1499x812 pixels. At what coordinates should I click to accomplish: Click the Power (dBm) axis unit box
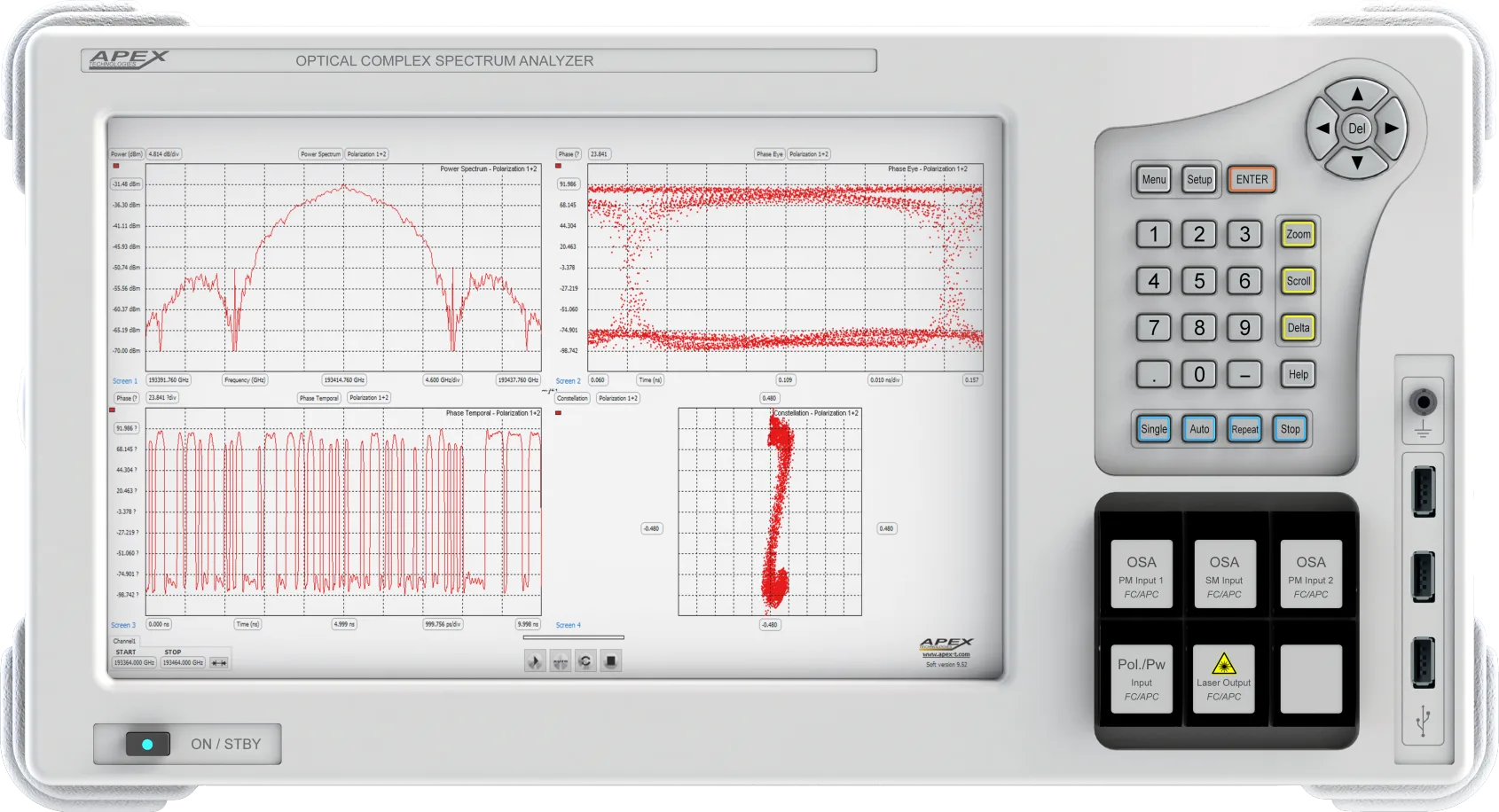point(126,154)
